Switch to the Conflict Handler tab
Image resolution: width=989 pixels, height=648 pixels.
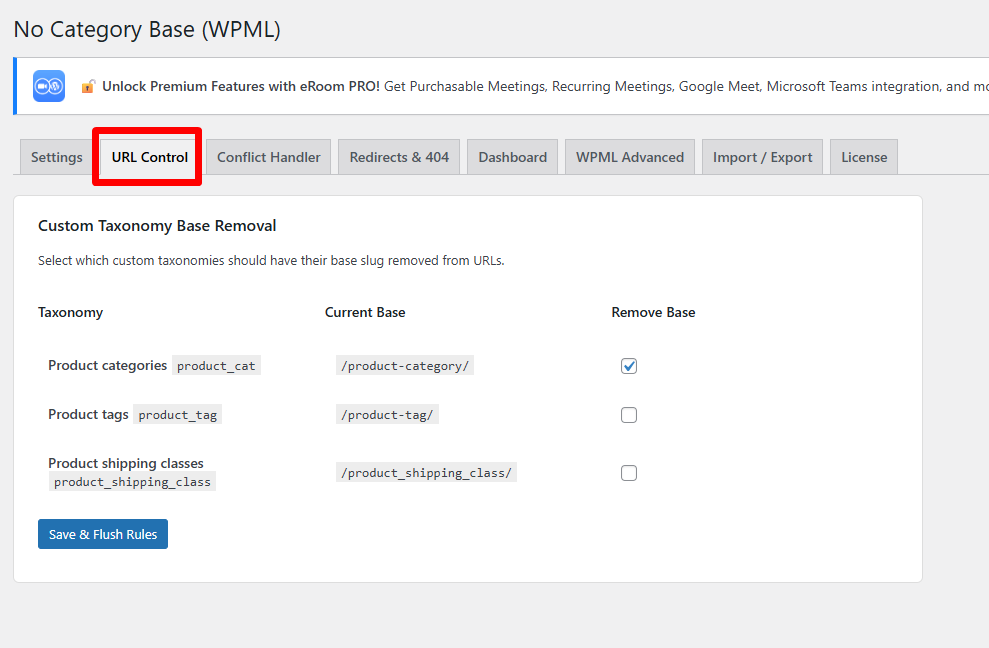[x=269, y=157]
